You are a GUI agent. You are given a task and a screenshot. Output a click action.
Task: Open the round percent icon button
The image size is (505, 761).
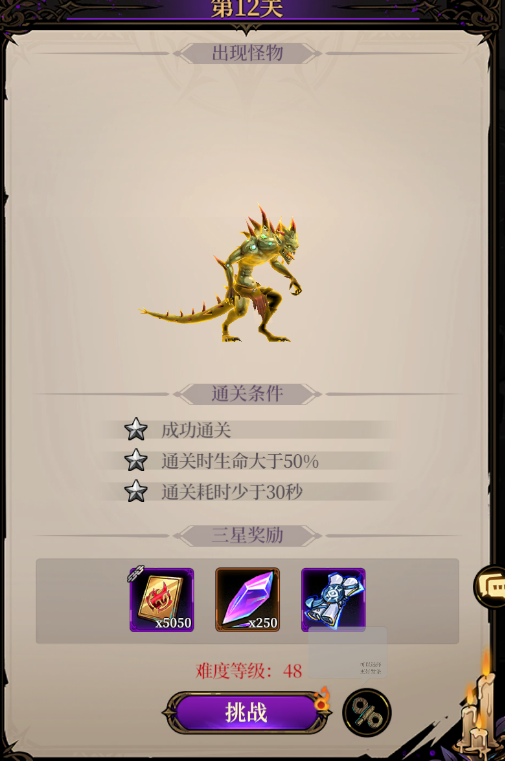(x=367, y=712)
